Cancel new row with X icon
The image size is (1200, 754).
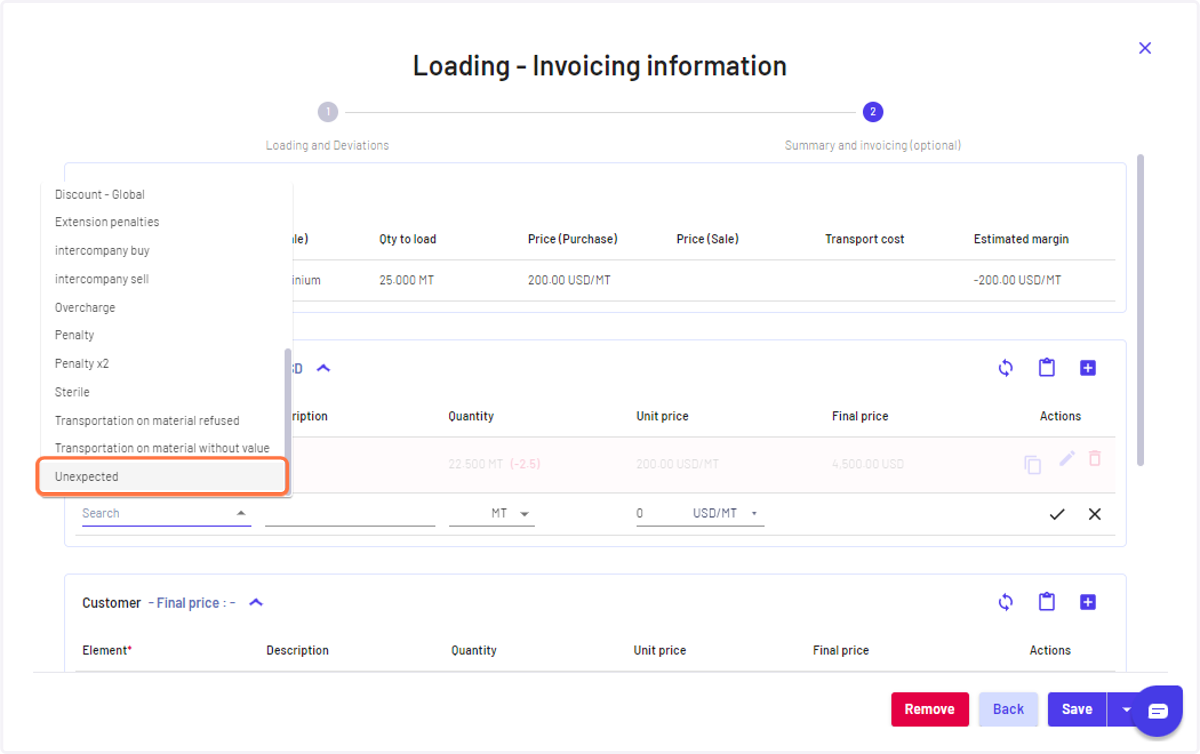coord(1095,514)
